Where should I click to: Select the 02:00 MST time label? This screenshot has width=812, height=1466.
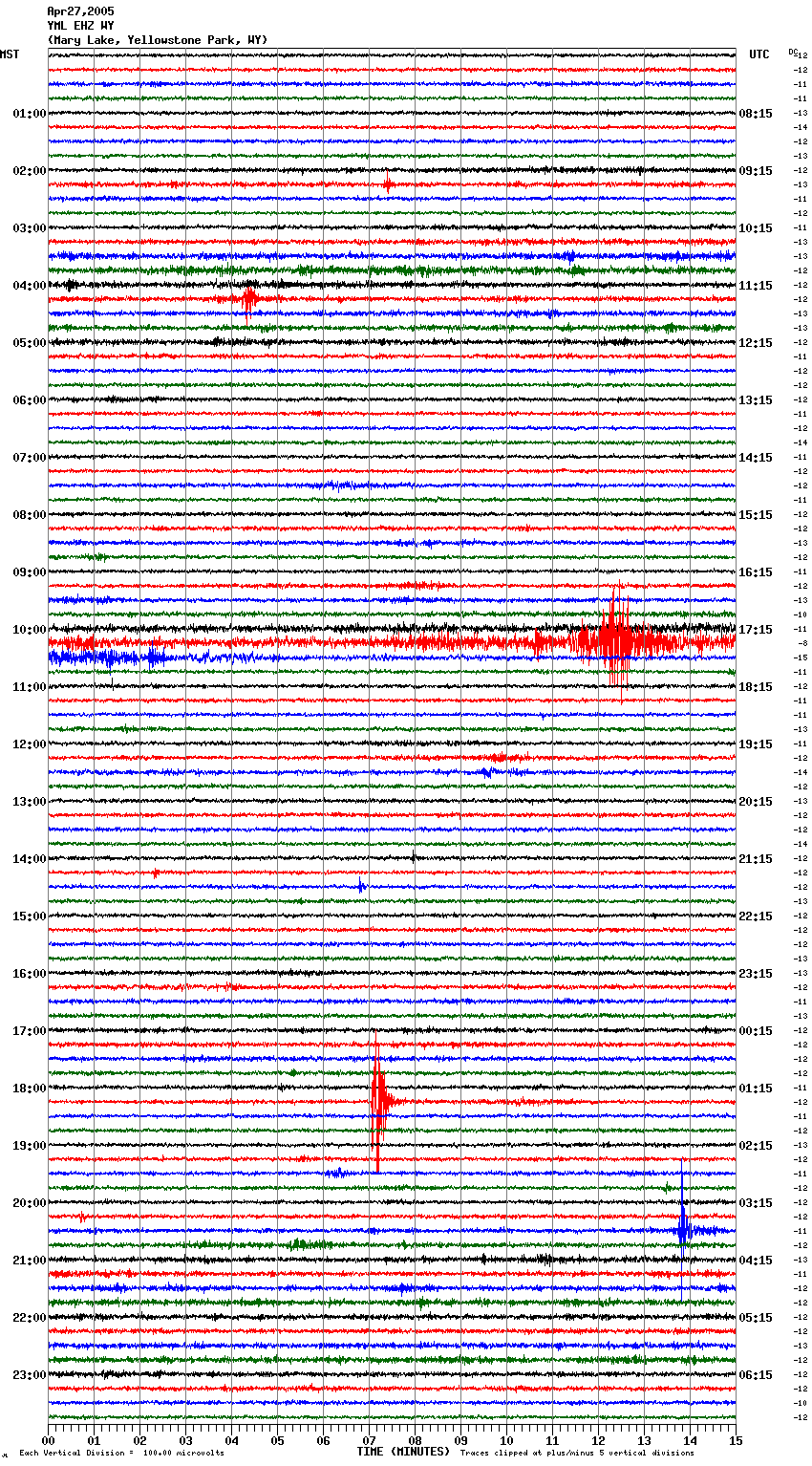coord(29,171)
